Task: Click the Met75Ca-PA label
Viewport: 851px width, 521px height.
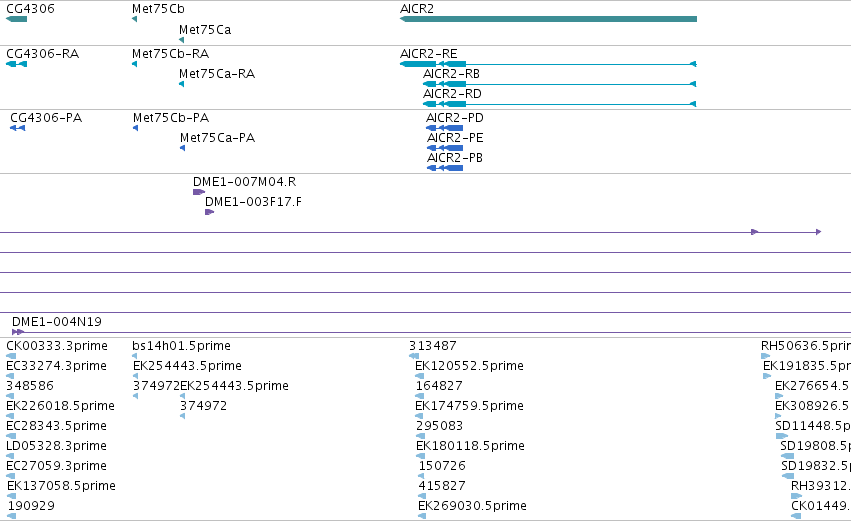Action: pyautogui.click(x=217, y=138)
